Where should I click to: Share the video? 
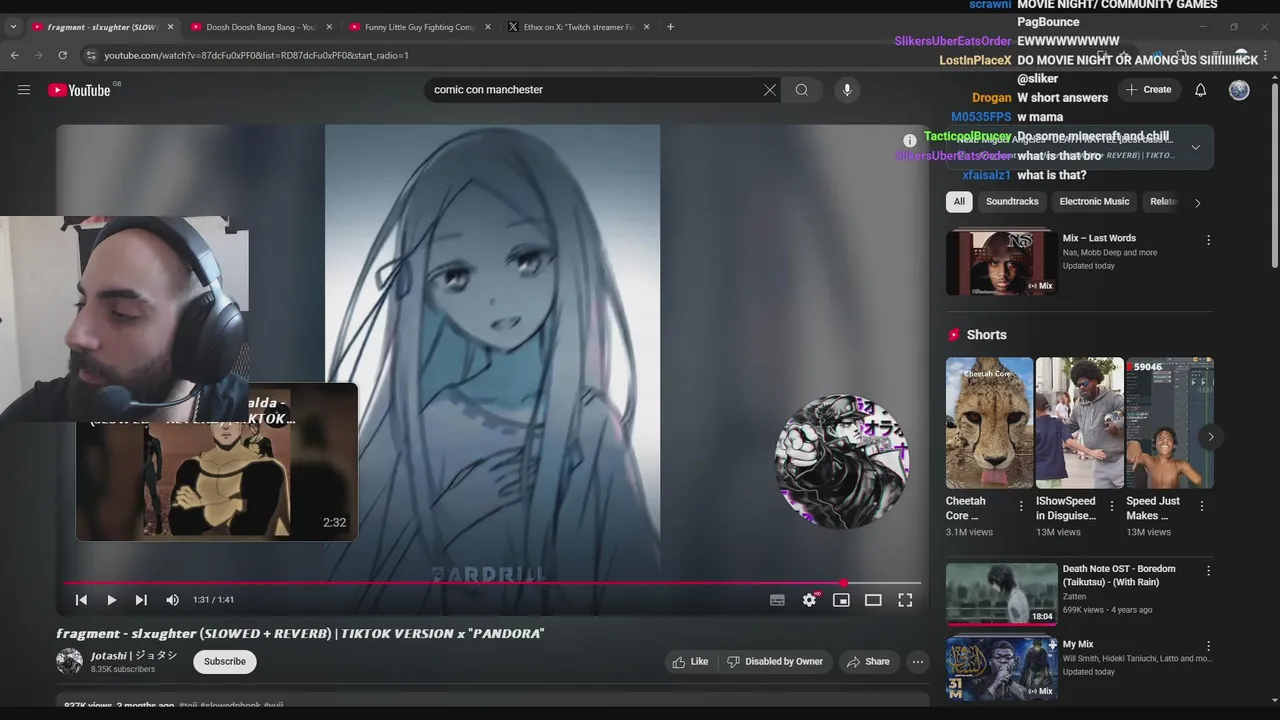(867, 662)
